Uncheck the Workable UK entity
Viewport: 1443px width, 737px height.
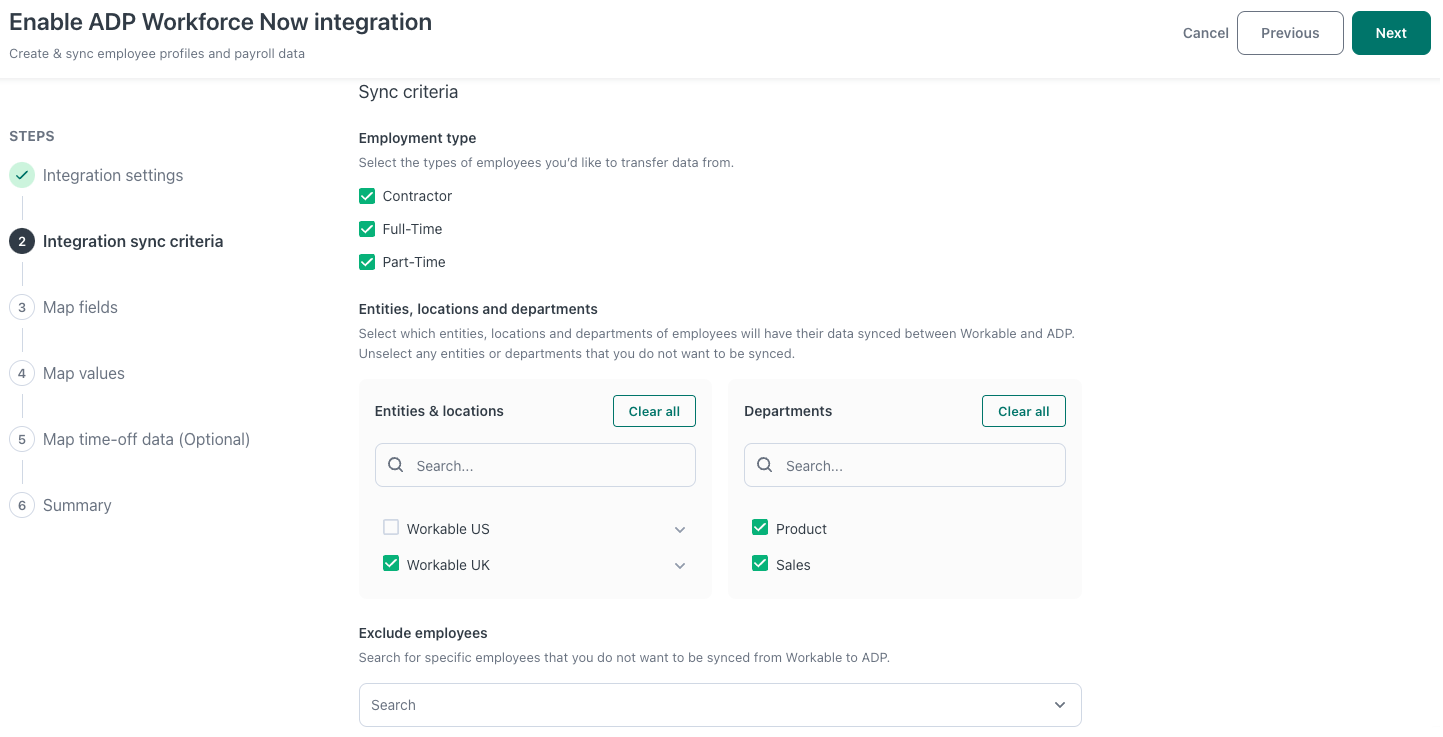[391, 564]
